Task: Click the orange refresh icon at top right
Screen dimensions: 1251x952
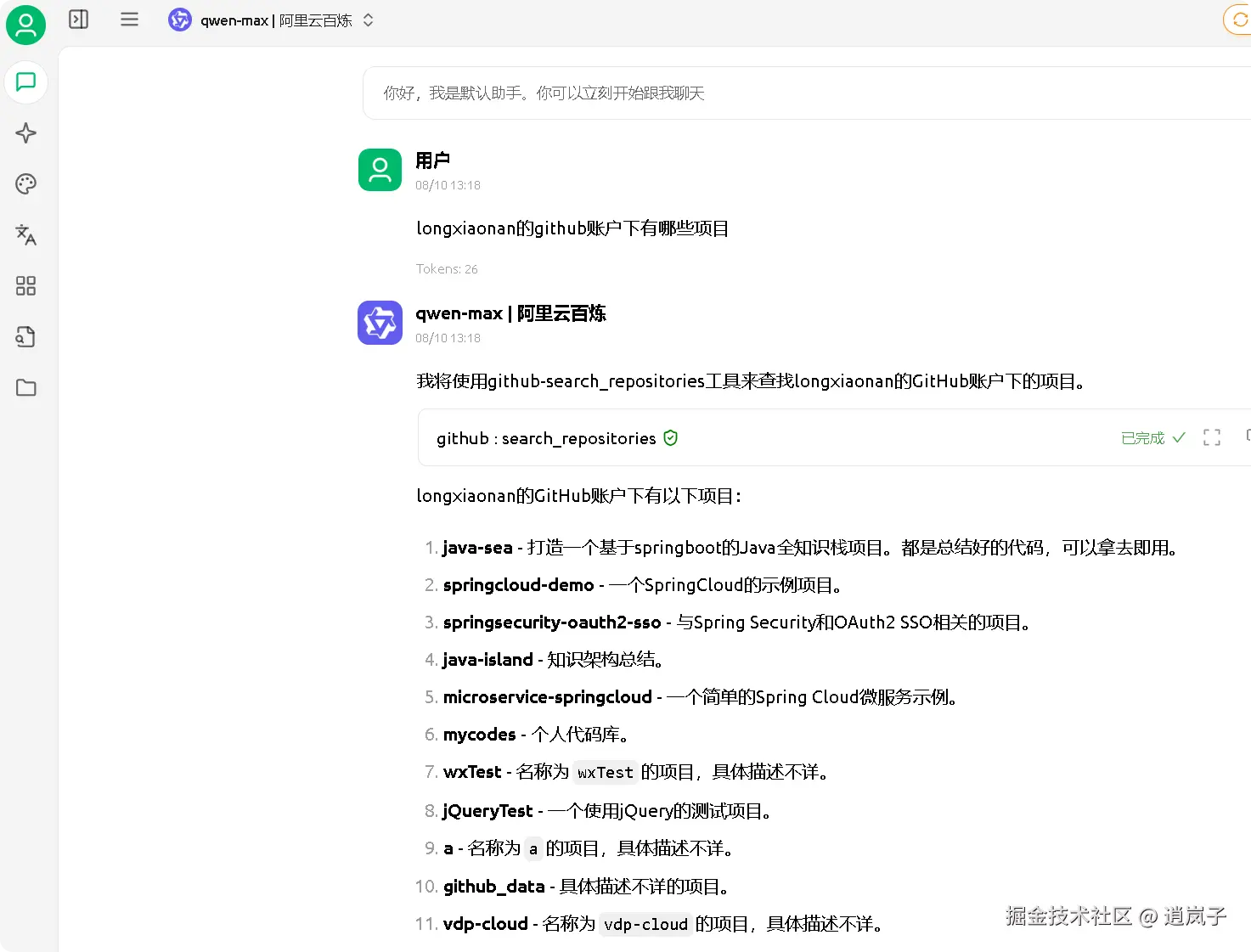Action: pyautogui.click(x=1238, y=20)
